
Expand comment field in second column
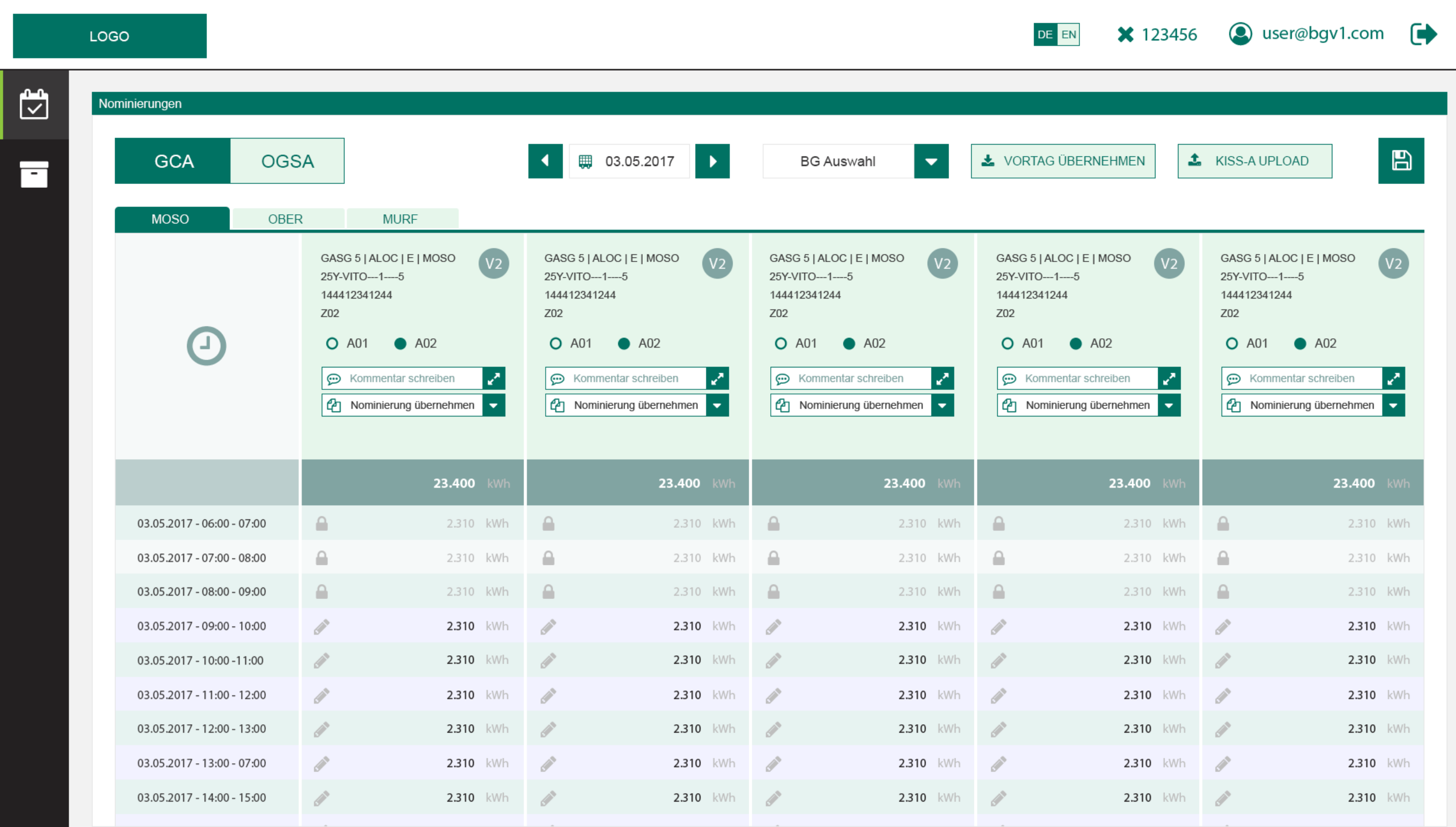point(717,378)
